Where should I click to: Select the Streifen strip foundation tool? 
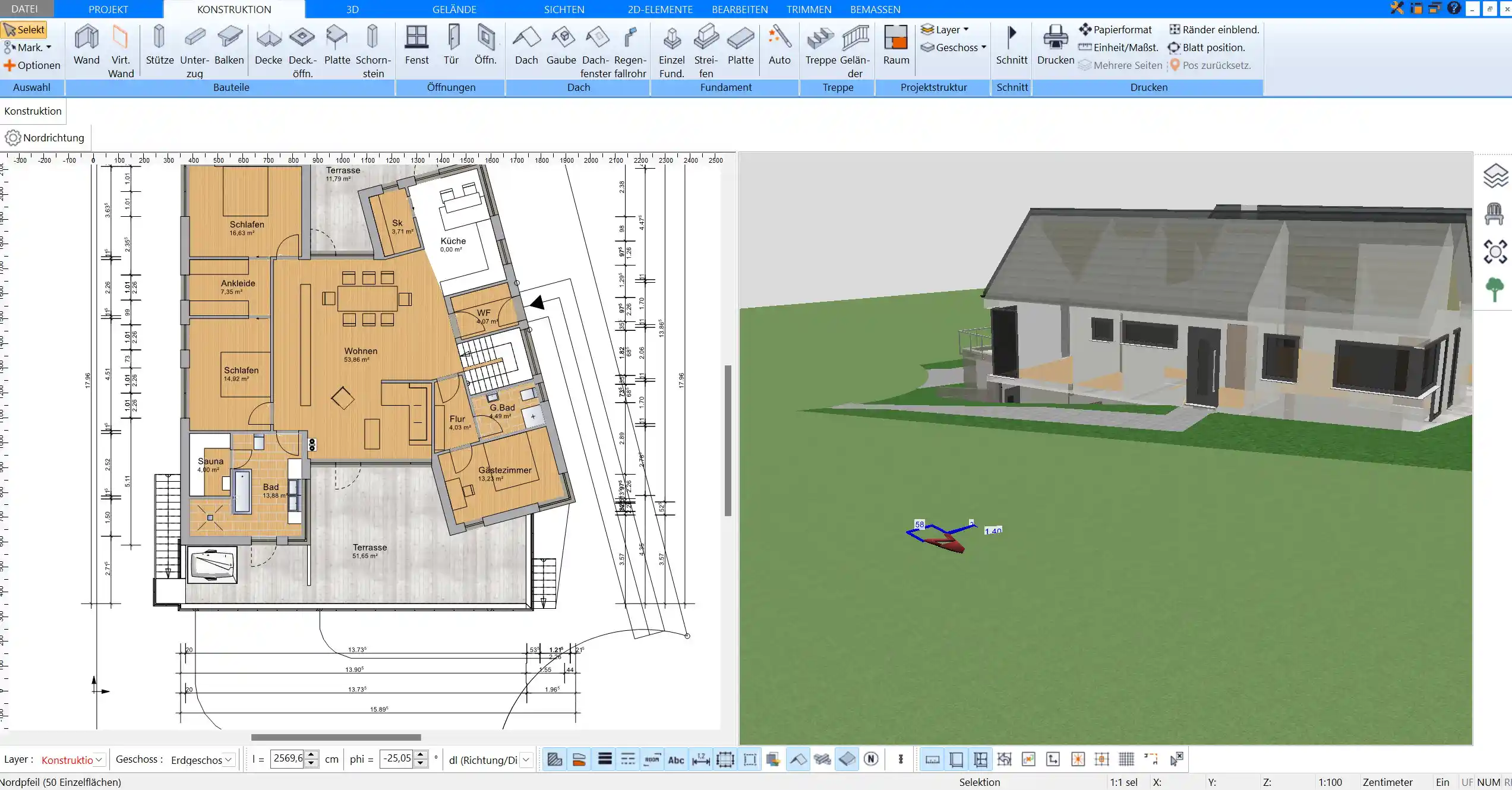706,51
